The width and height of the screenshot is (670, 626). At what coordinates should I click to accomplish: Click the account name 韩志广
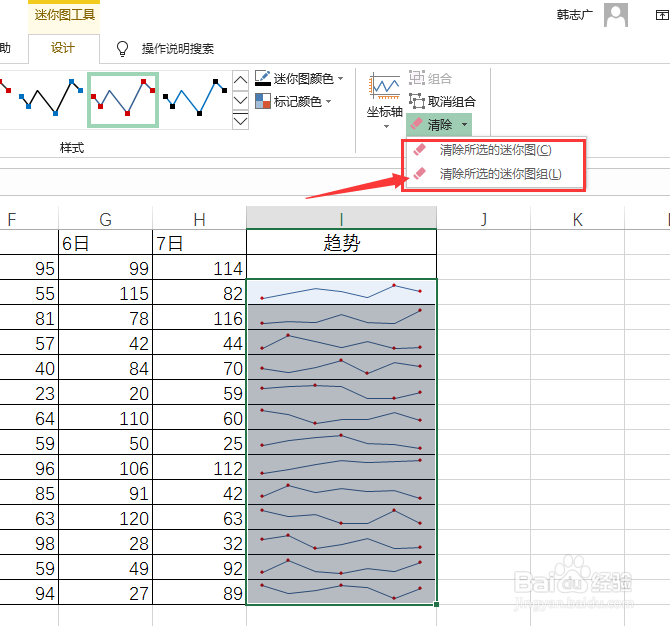(575, 15)
